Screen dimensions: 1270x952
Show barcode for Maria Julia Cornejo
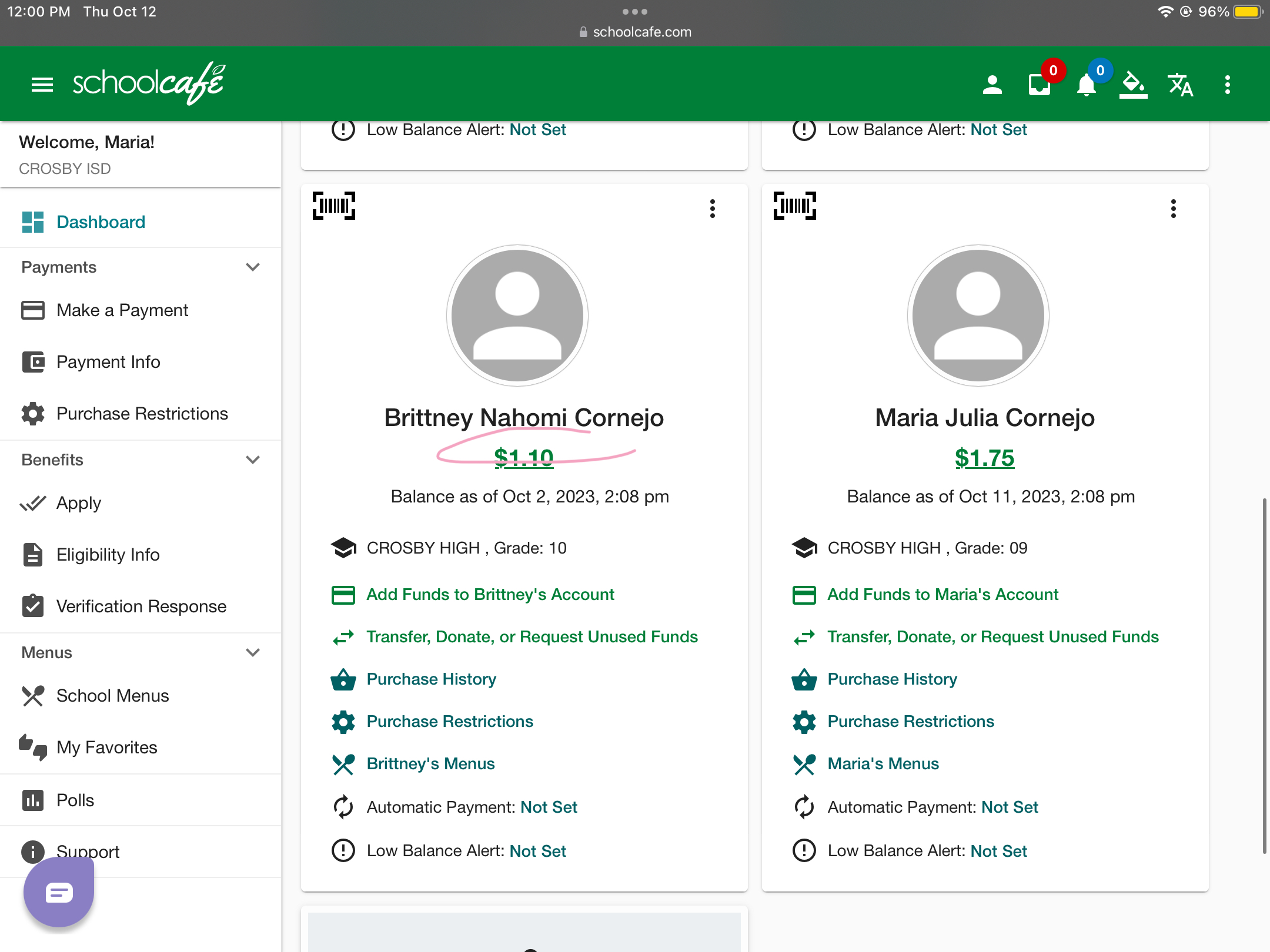coord(795,206)
